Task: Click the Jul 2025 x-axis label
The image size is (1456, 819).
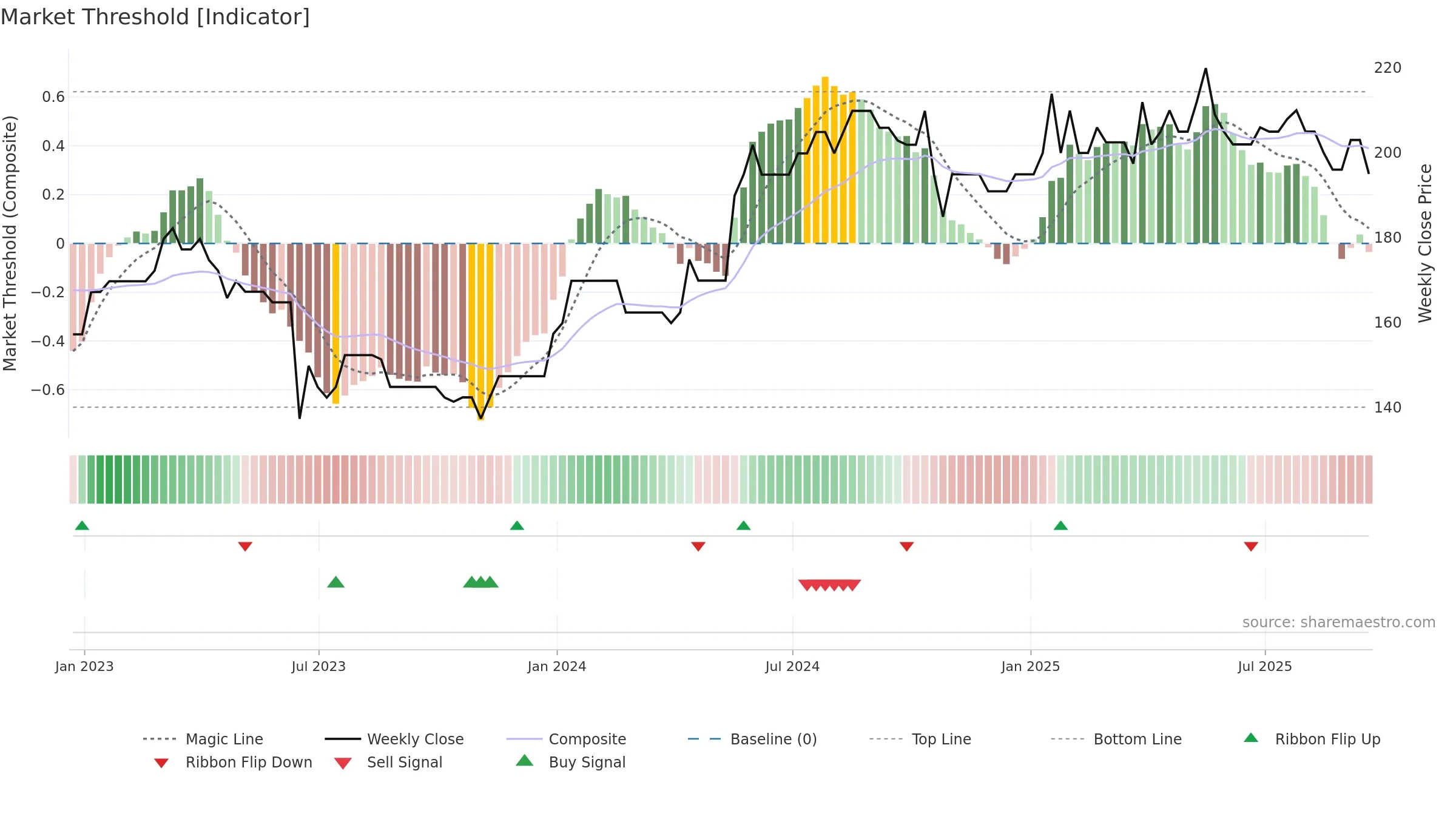Action: 1265,666
